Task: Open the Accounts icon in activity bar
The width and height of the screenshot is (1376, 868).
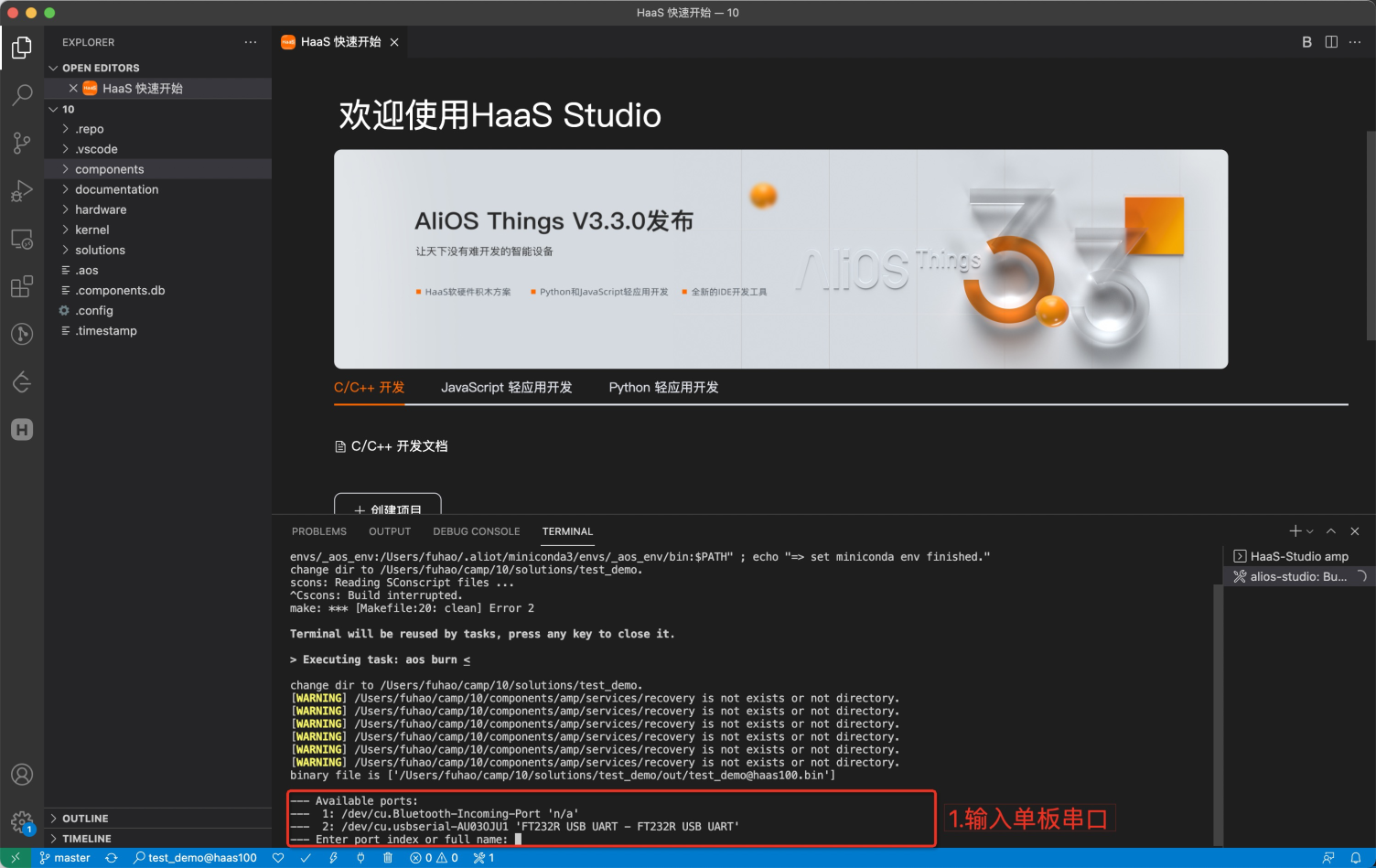Action: click(x=22, y=775)
